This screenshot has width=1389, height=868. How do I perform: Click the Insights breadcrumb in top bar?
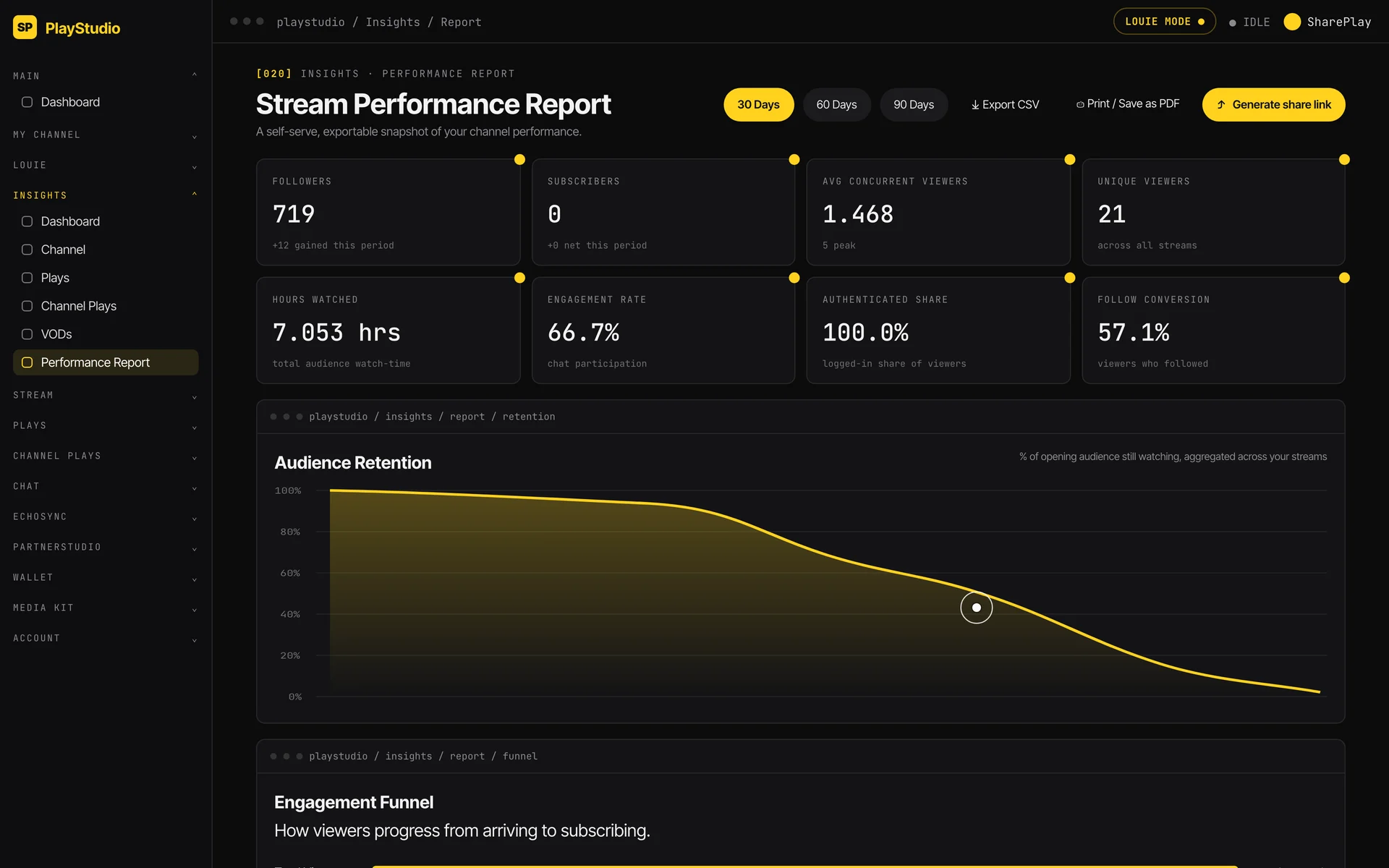click(393, 22)
